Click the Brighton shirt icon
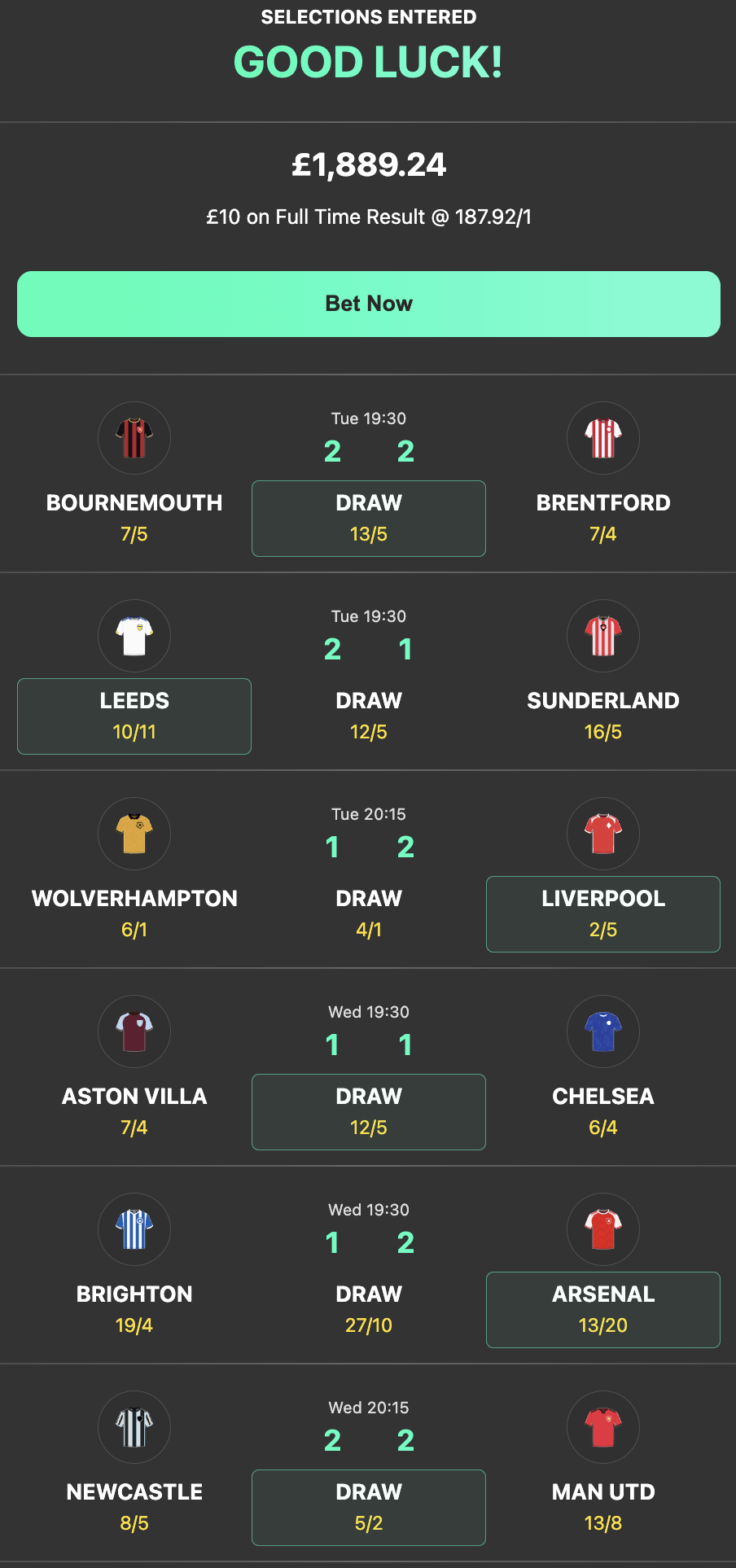 click(134, 1229)
